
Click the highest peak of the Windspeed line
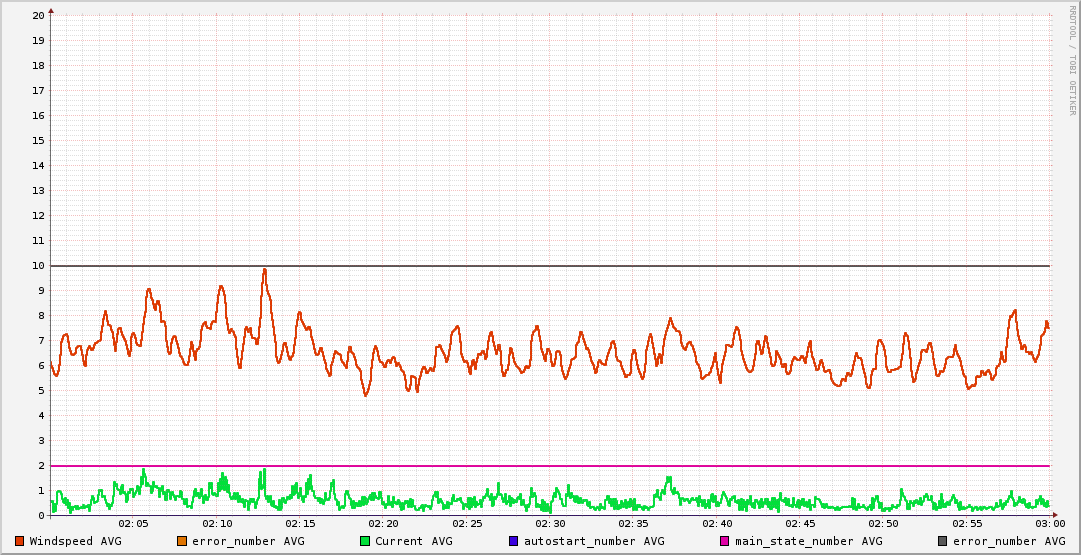(x=265, y=269)
